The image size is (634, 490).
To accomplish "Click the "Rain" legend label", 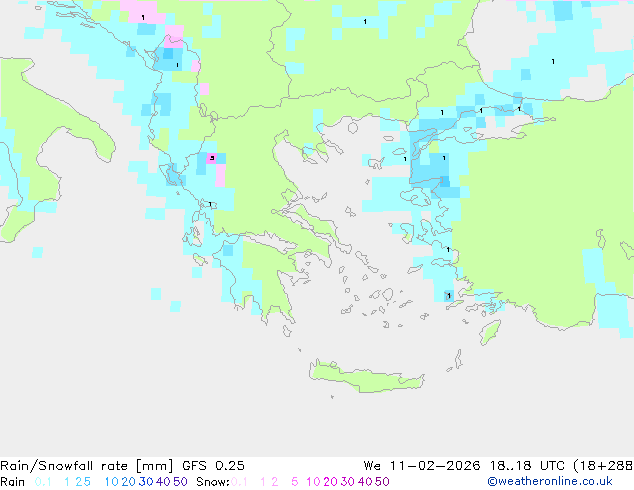I will pyautogui.click(x=13, y=482).
